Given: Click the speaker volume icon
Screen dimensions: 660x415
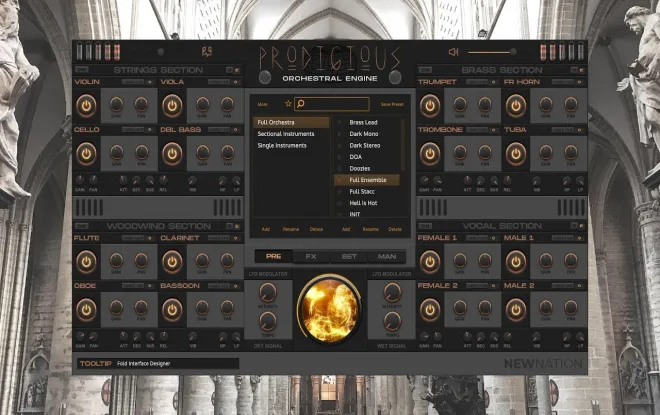Looking at the screenshot, I should tap(453, 52).
